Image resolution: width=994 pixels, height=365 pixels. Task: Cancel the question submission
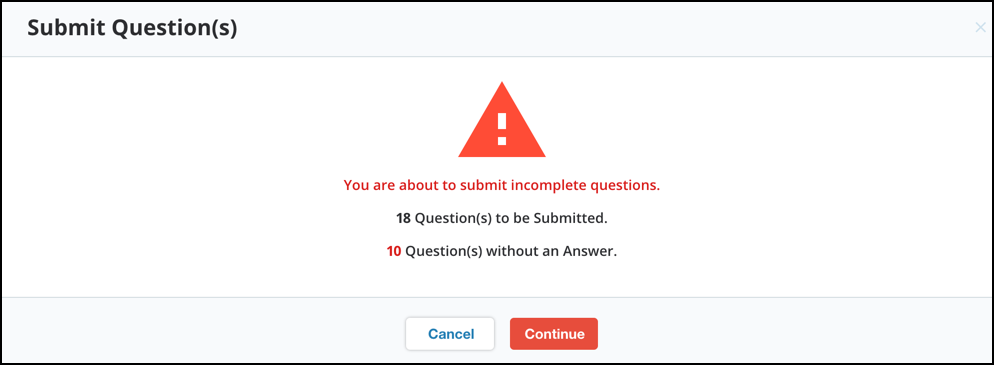pos(450,334)
